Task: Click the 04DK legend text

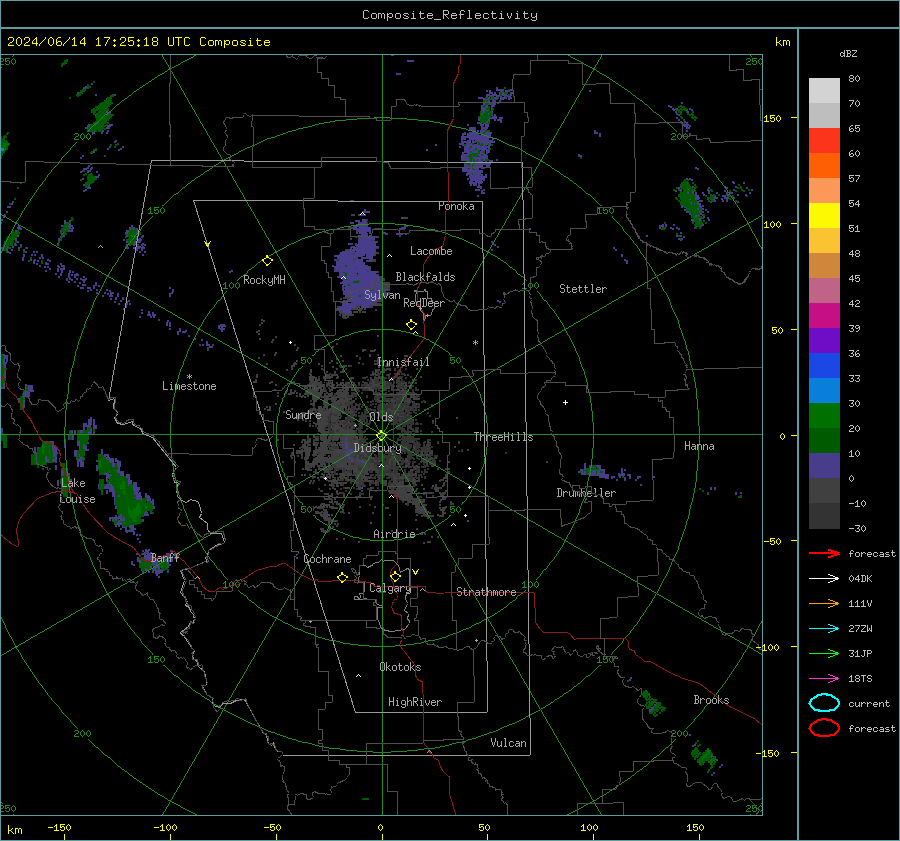Action: pos(860,579)
